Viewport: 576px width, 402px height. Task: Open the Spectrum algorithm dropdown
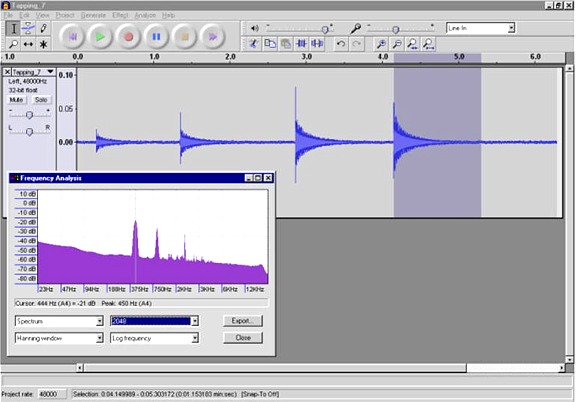coord(100,322)
